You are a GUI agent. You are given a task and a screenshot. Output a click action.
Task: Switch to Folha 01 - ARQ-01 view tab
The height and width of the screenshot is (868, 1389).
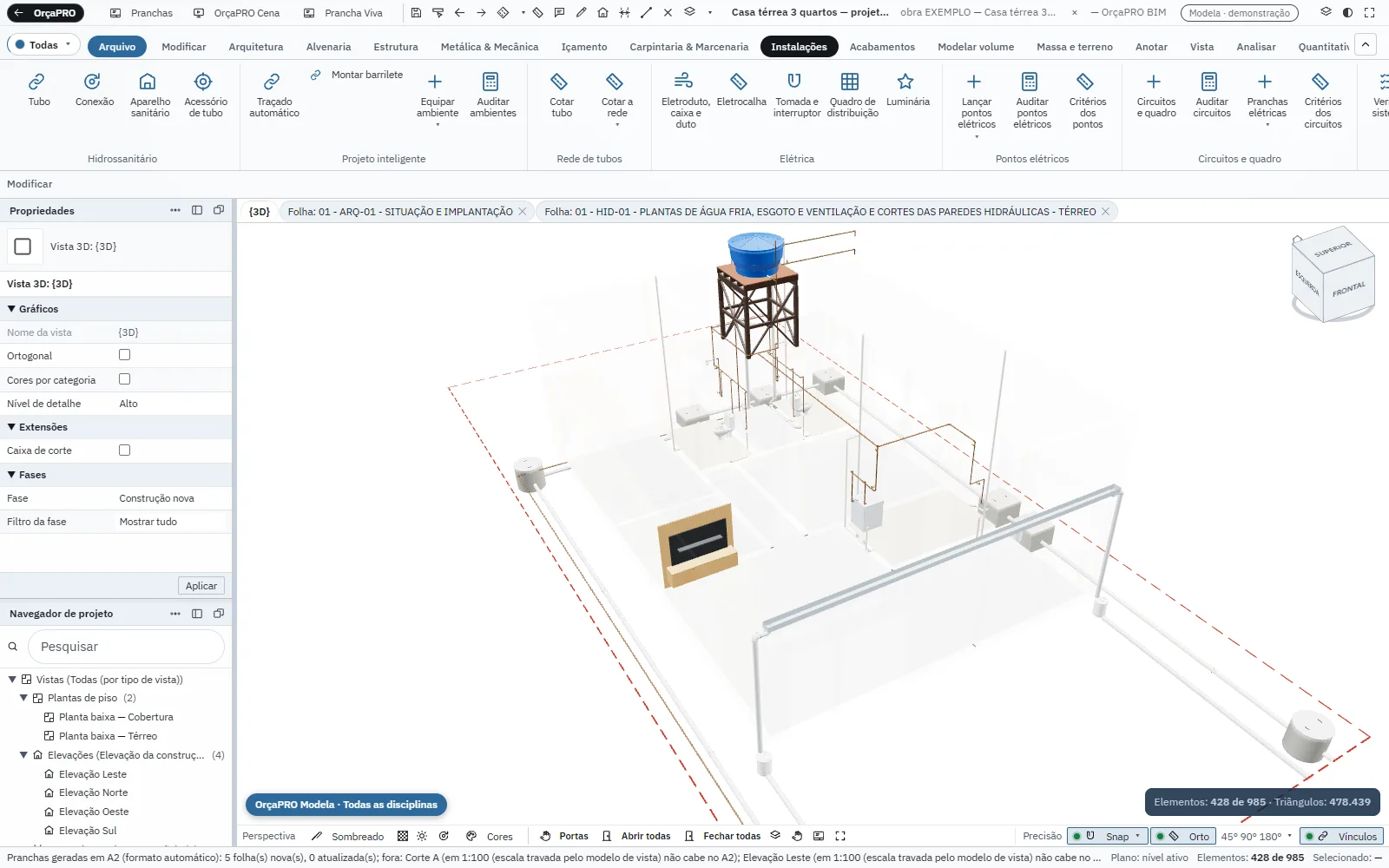point(400,212)
